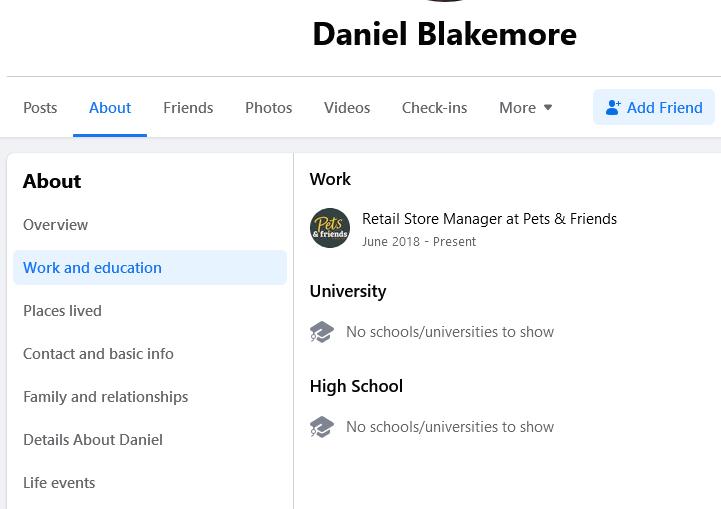This screenshot has height=509, width=721.
Task: Show Contact and basic info
Action: click(99, 354)
